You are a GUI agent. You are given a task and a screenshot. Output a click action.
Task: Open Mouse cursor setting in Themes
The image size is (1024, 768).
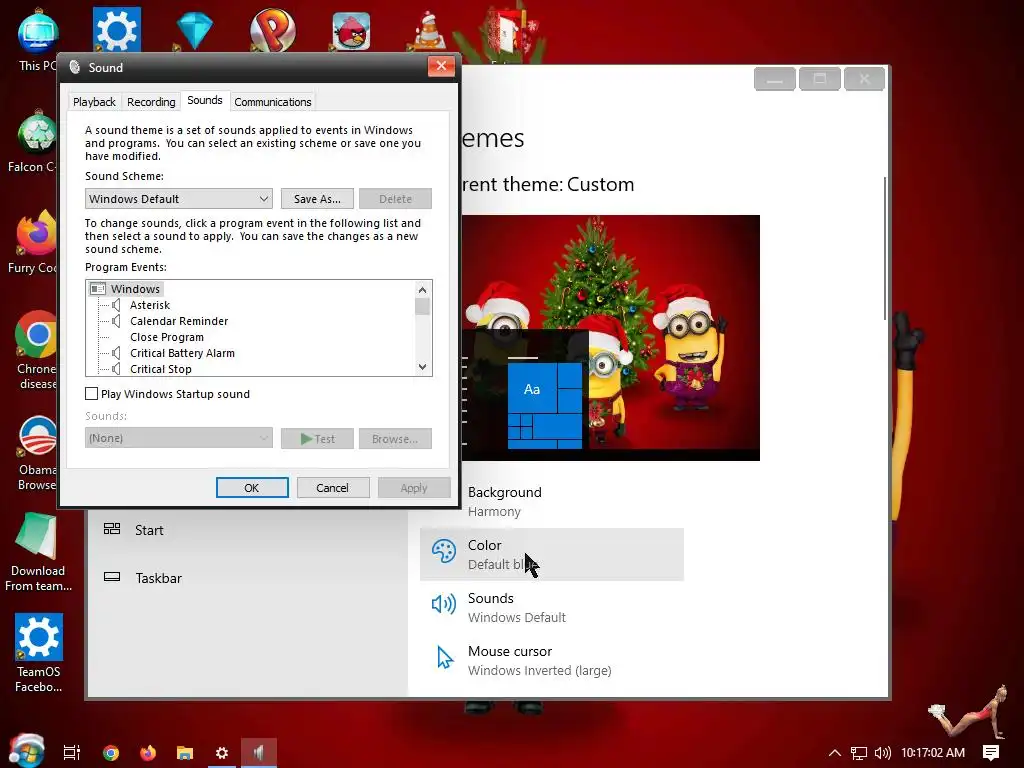[x=552, y=660]
